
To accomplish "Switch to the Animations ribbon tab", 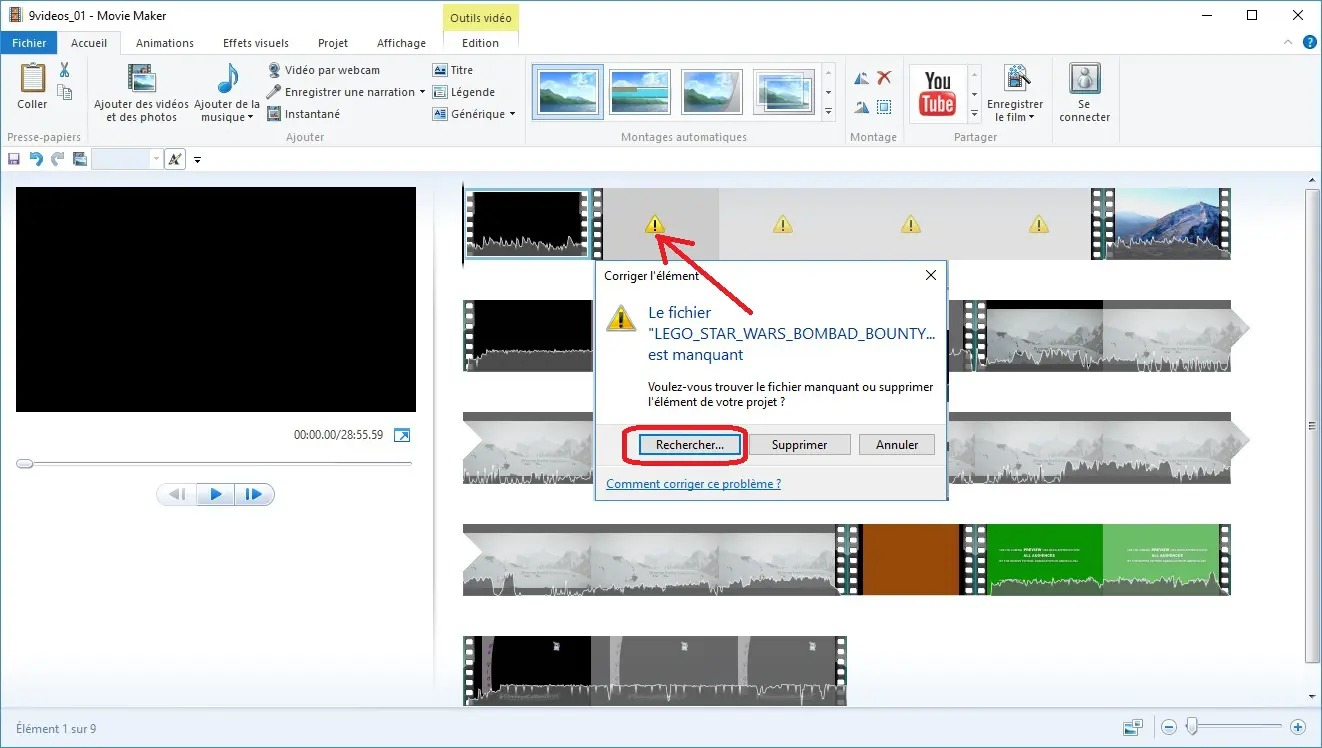I will click(x=165, y=43).
